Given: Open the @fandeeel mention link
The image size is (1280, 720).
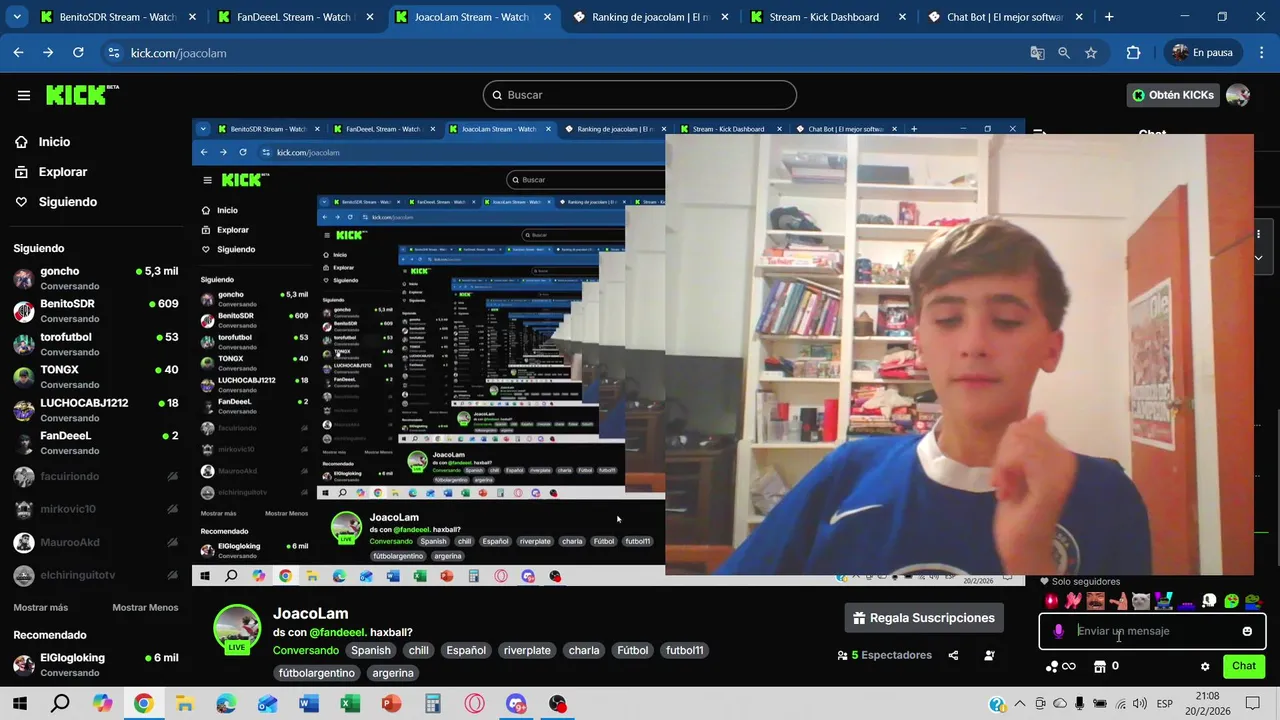Looking at the screenshot, I should (x=337, y=632).
